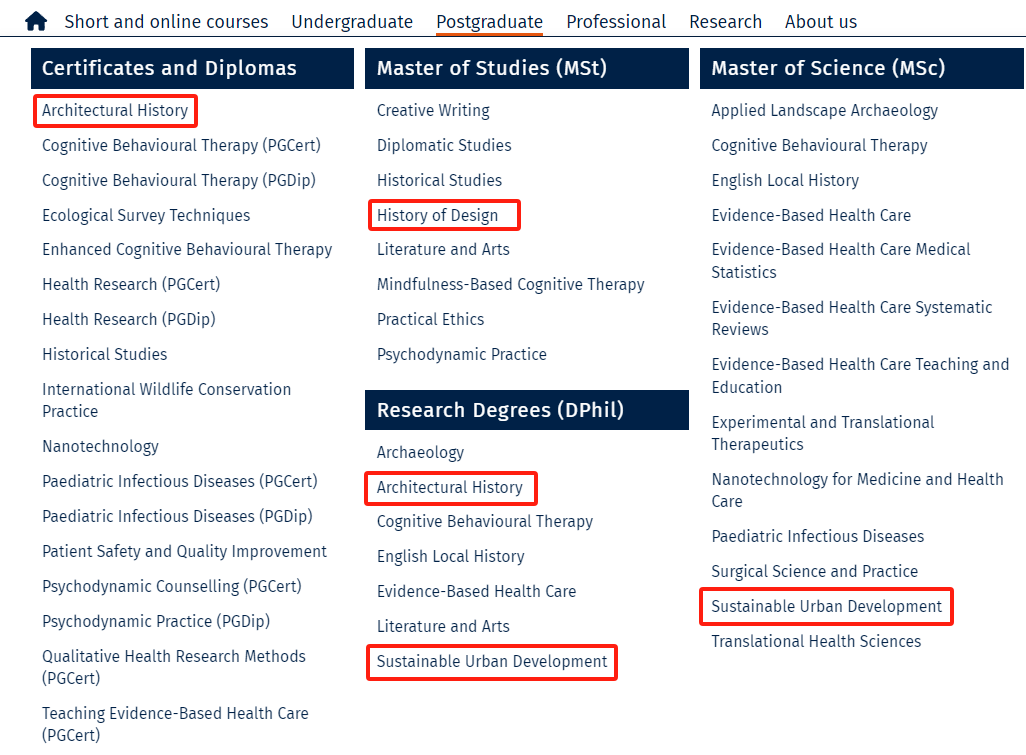Open the Short and online courses menu
Screen dimensions: 1026x755
[x=166, y=22]
